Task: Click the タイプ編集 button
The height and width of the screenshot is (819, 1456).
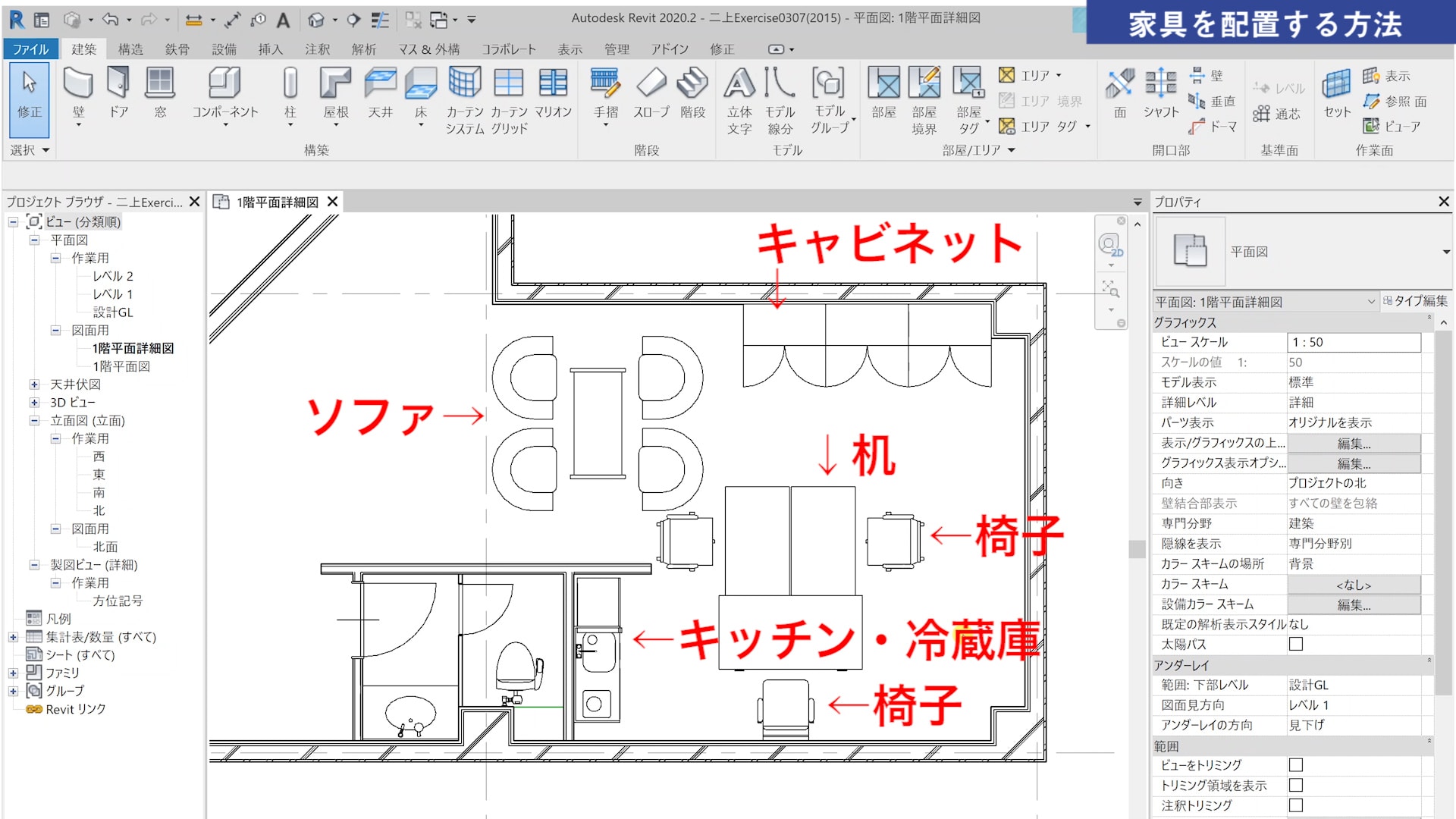Action: pyautogui.click(x=1415, y=301)
